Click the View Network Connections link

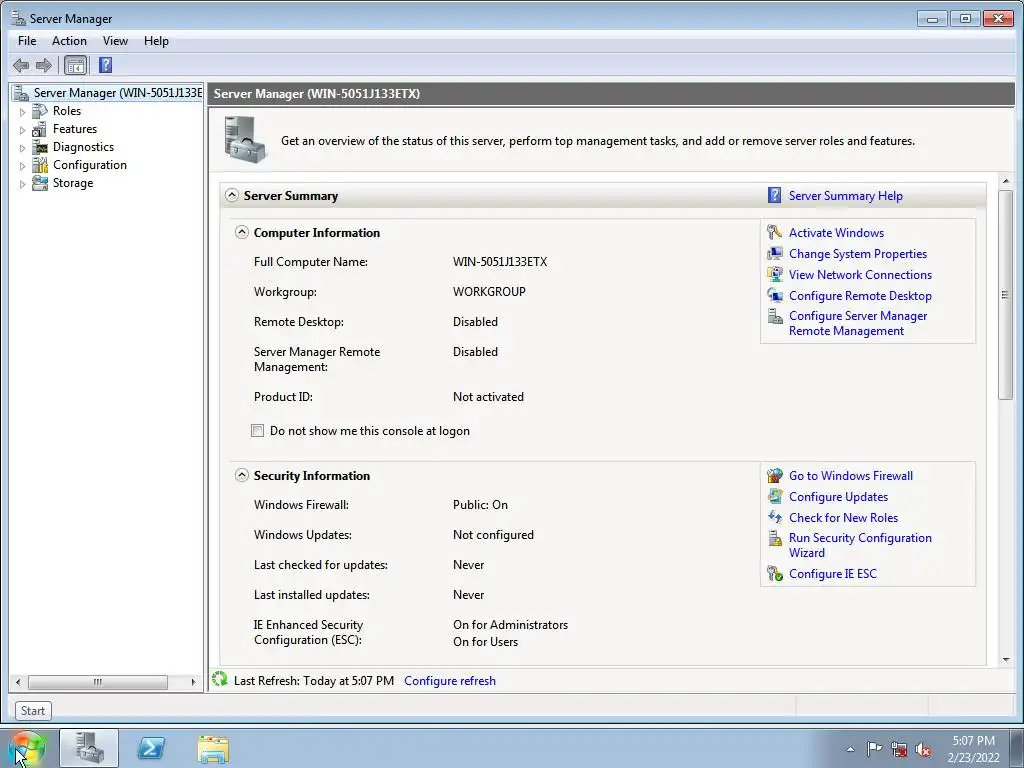click(860, 274)
